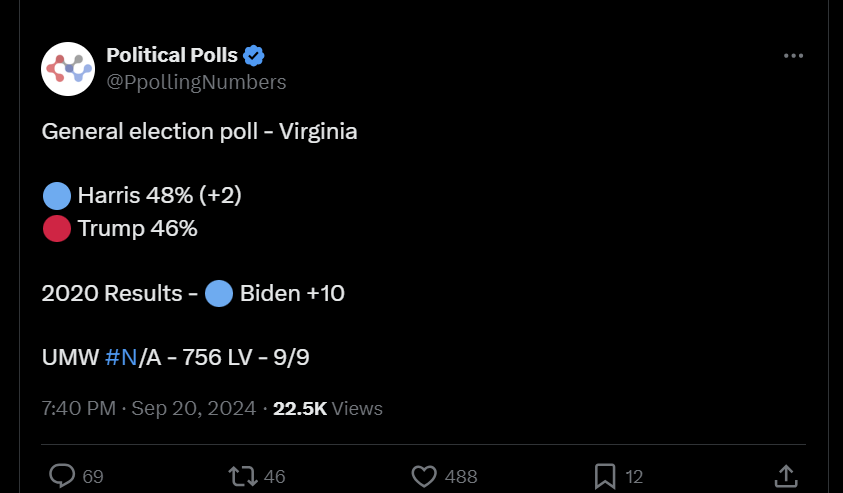The image size is (843, 493).
Task: Click the 488 likes count
Action: click(x=461, y=477)
